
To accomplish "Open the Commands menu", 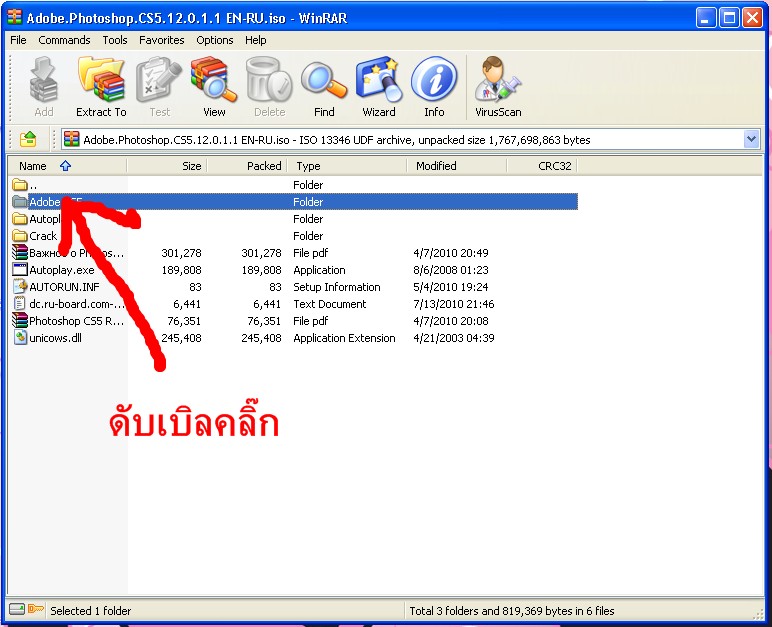I will [x=64, y=40].
